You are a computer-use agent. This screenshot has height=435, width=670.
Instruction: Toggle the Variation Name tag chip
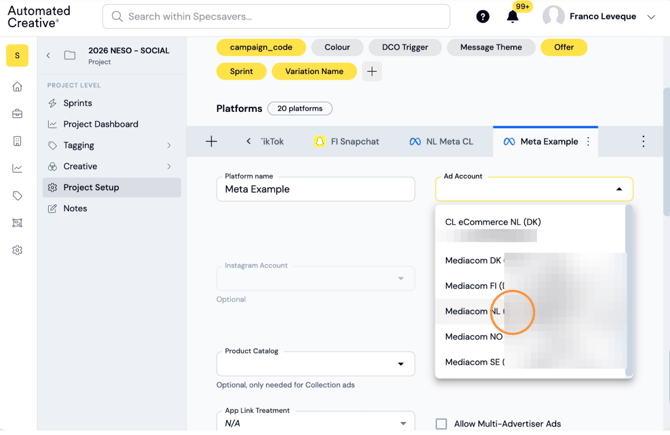[314, 71]
